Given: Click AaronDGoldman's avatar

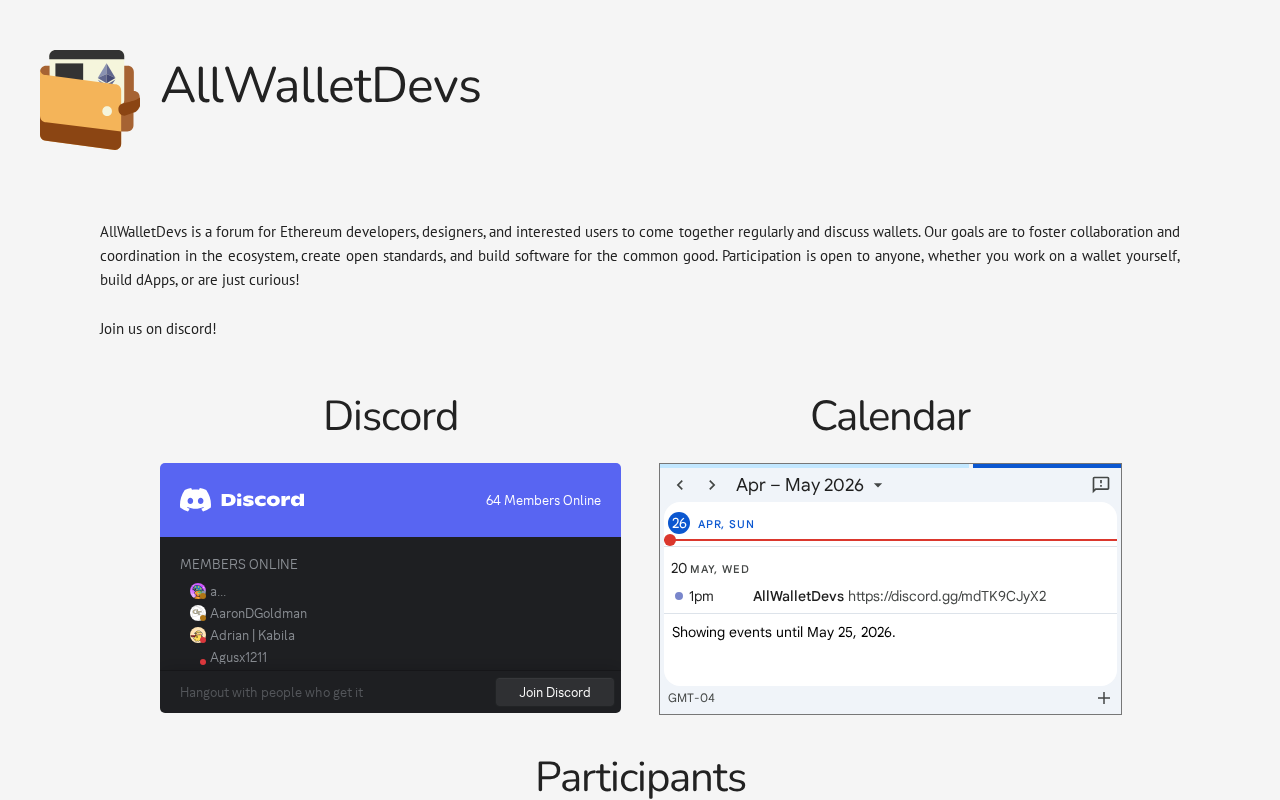Looking at the screenshot, I should tap(198, 613).
